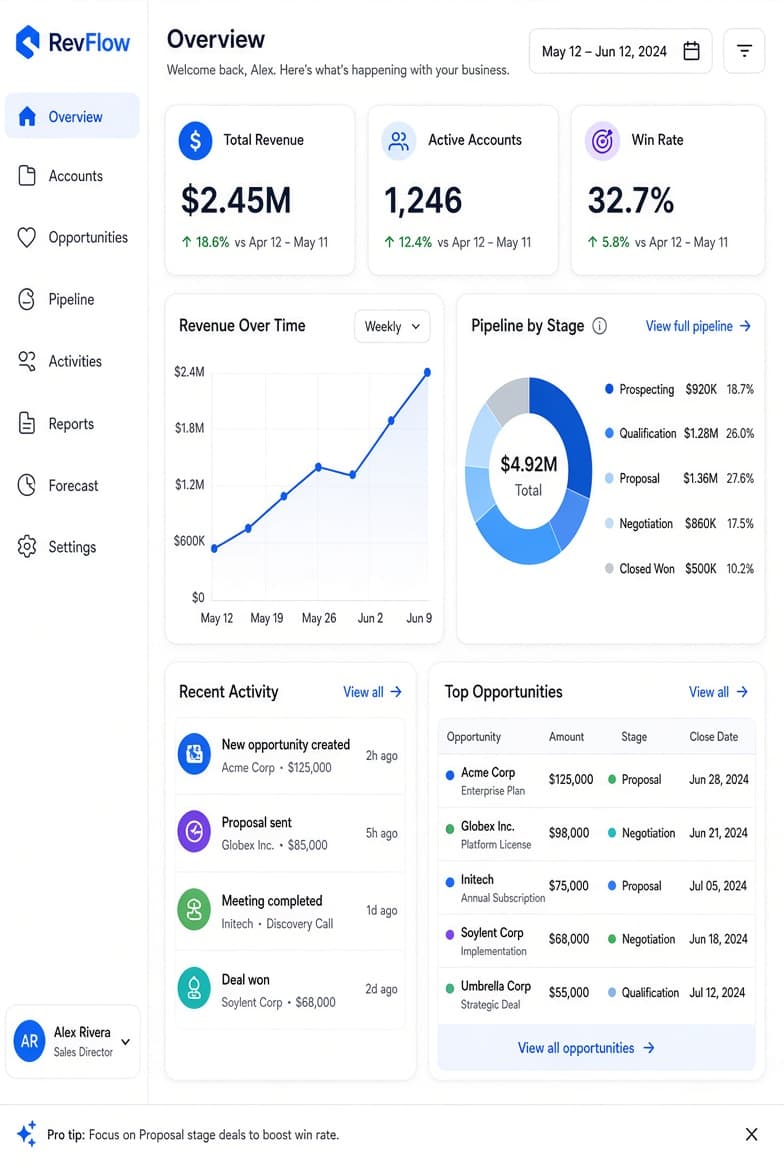784x1168 pixels.
Task: Open the May 12 – Jun 12, 2024 date picker
Action: click(x=620, y=51)
